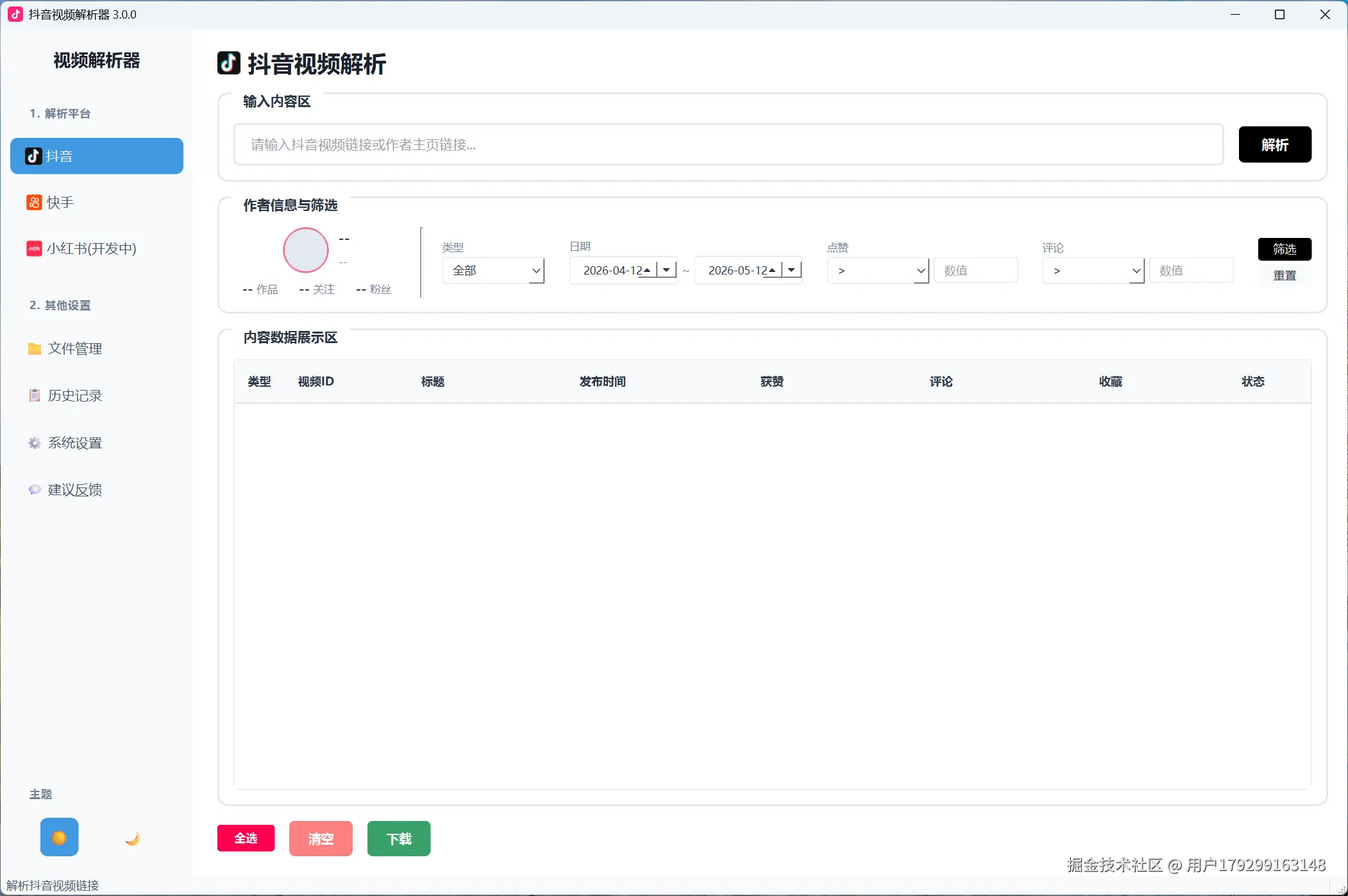Viewport: 1348px width, 896px height.
Task: Click the 发布时间 column header
Action: 603,382
